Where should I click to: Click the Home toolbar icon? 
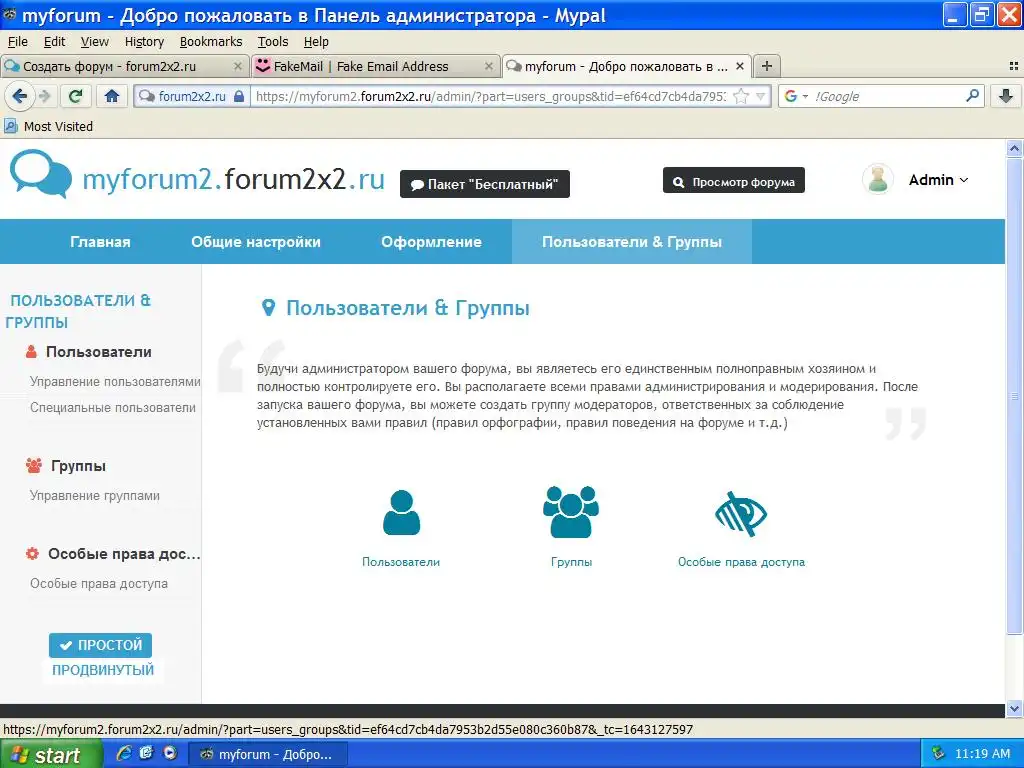pyautogui.click(x=112, y=97)
